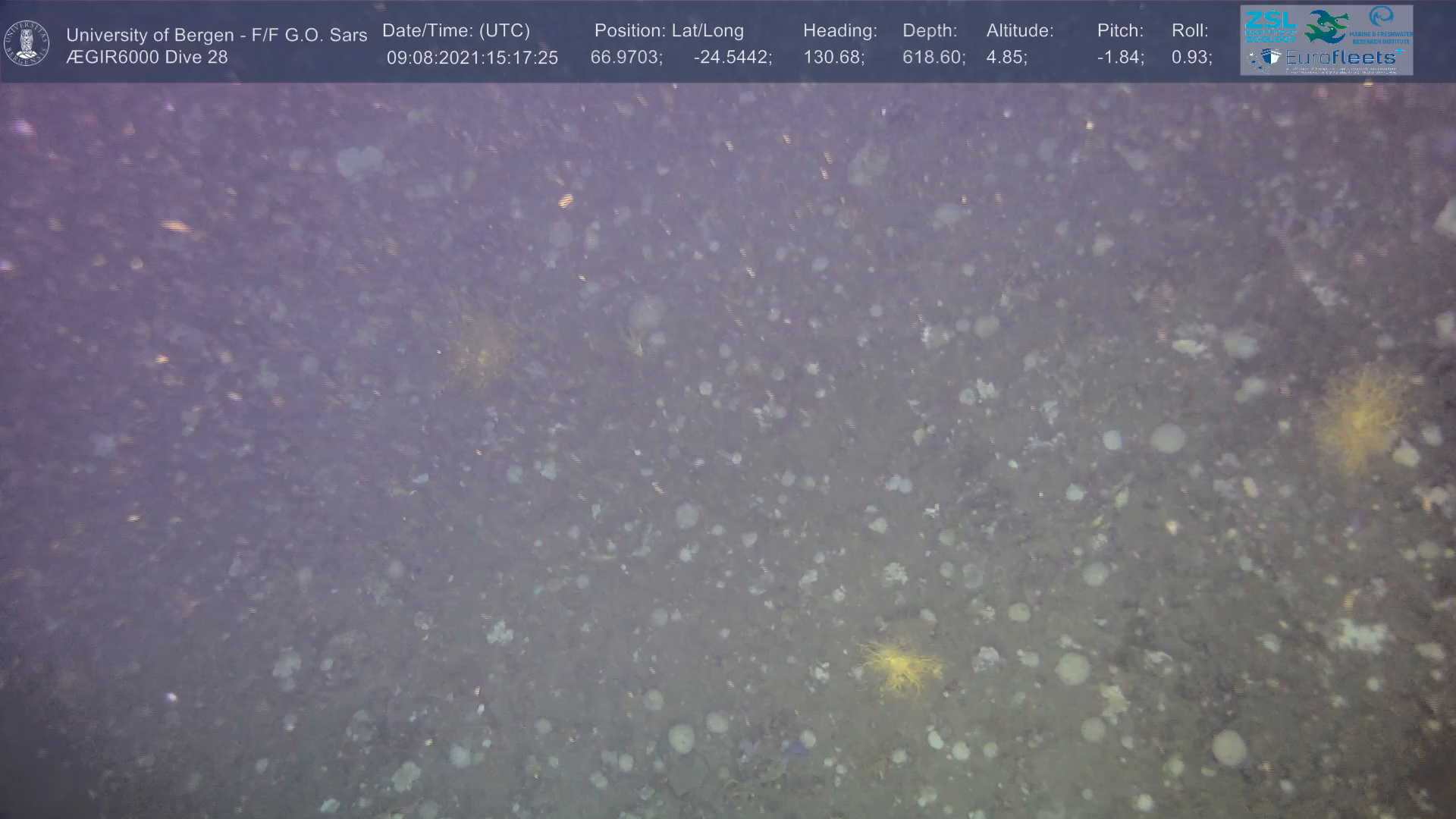The width and height of the screenshot is (1456, 819).
Task: Click the Depth value 618.60
Action: (933, 58)
